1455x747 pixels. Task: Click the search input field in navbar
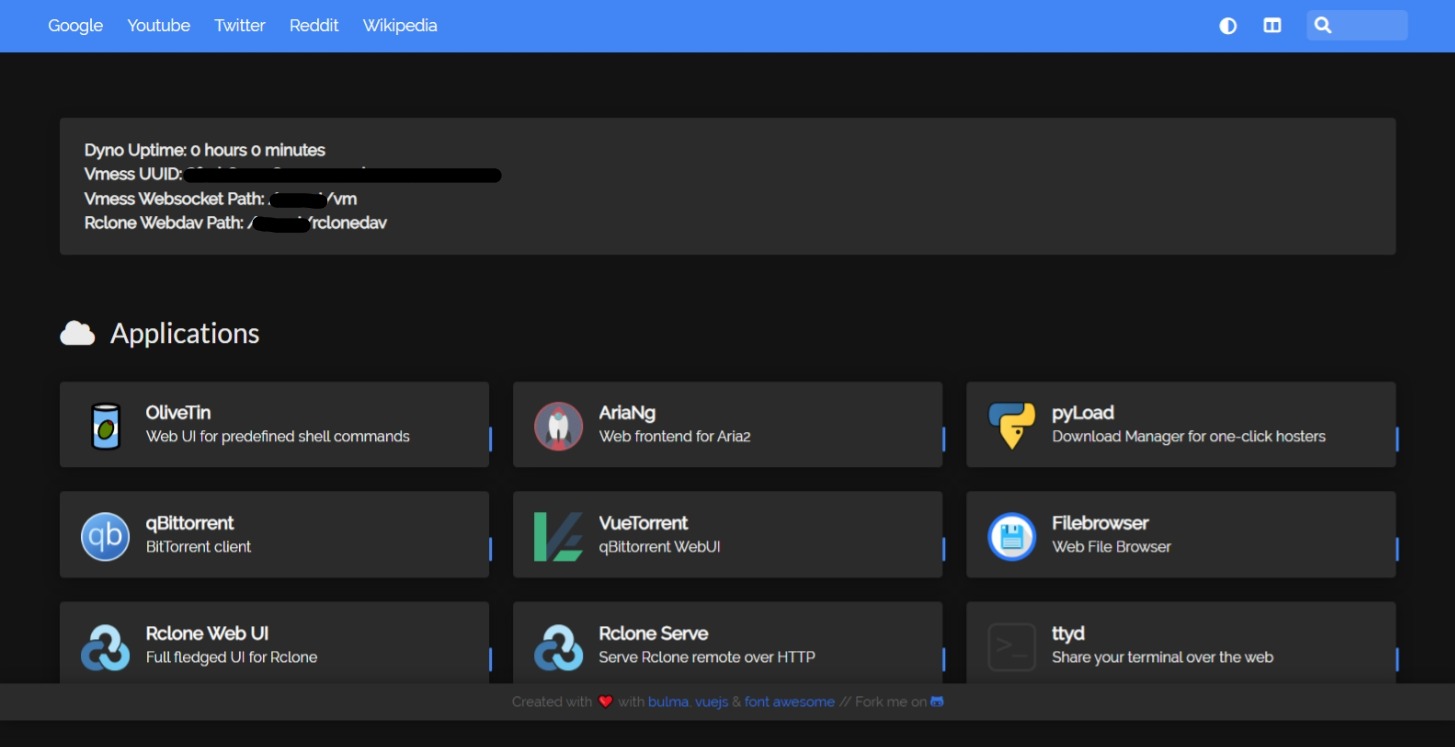[1357, 26]
